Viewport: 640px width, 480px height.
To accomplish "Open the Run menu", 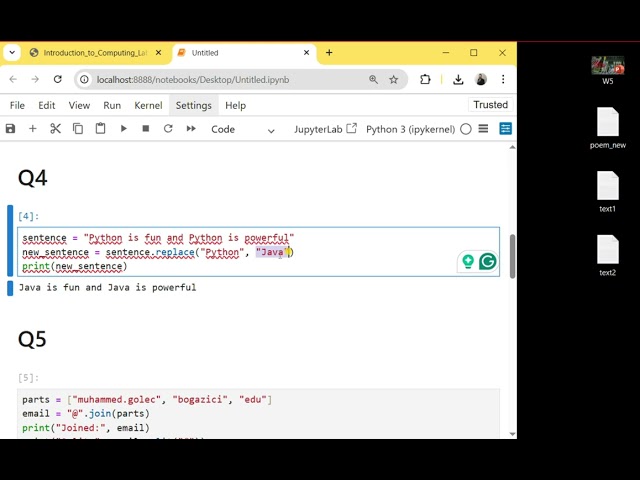I will coord(112,106).
